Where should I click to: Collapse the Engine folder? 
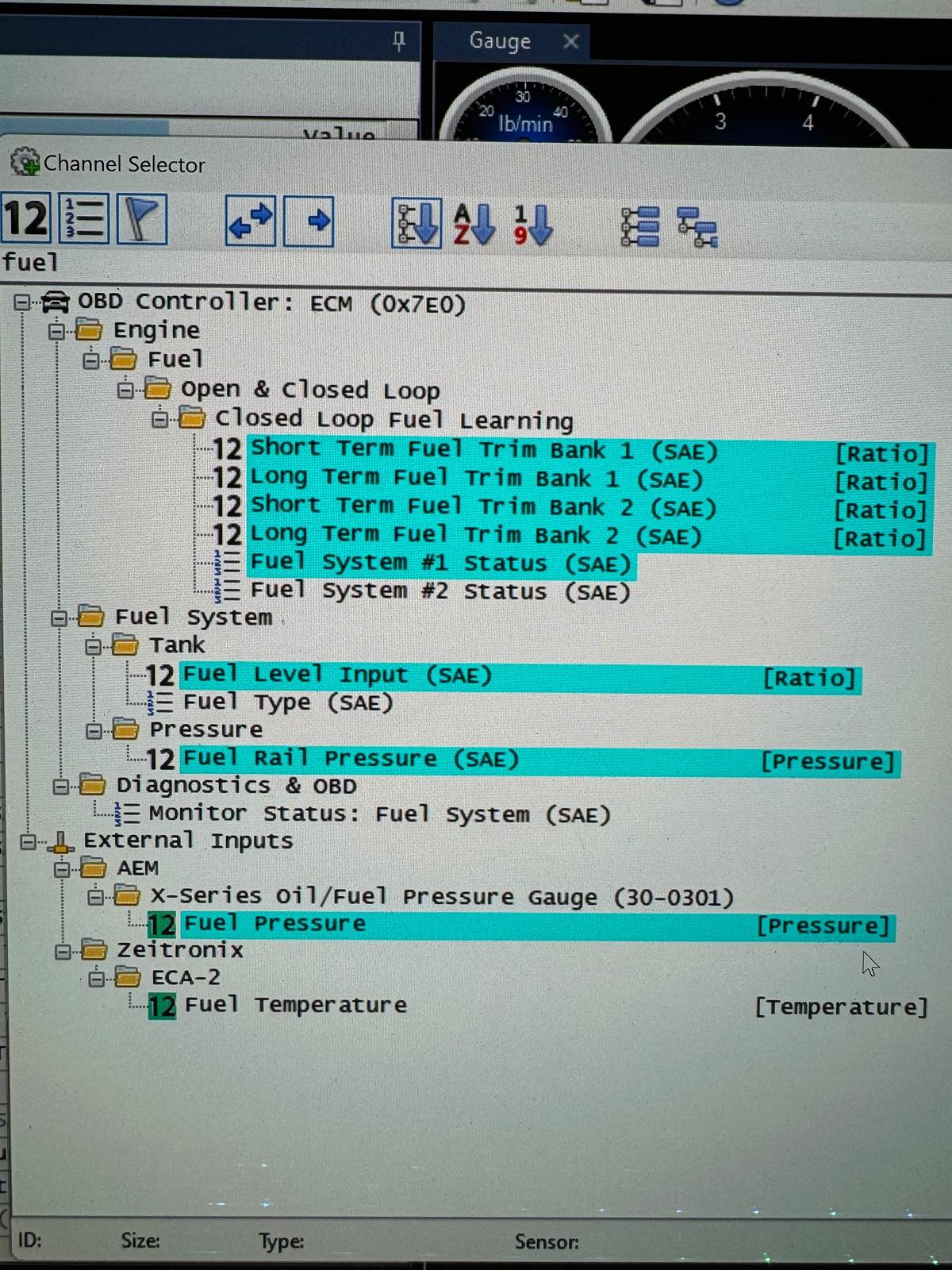pyautogui.click(x=56, y=331)
